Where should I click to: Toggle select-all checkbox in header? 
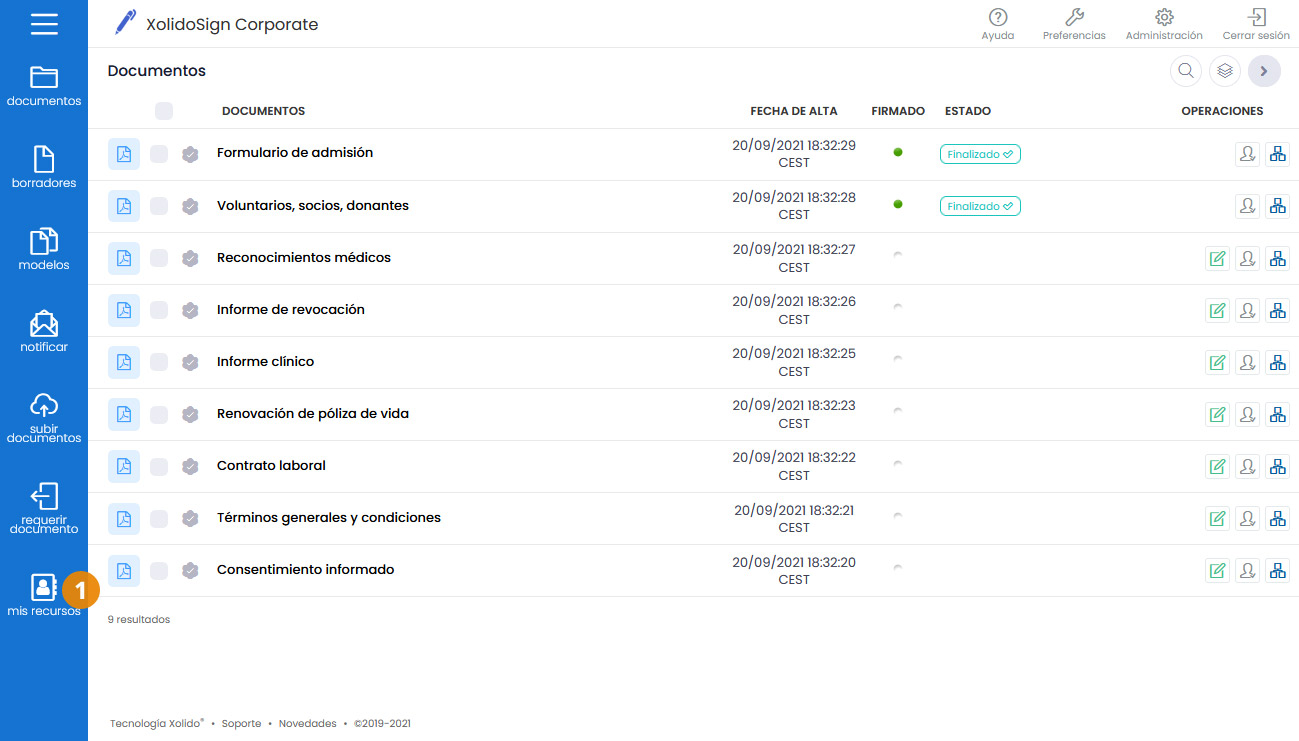coord(164,111)
